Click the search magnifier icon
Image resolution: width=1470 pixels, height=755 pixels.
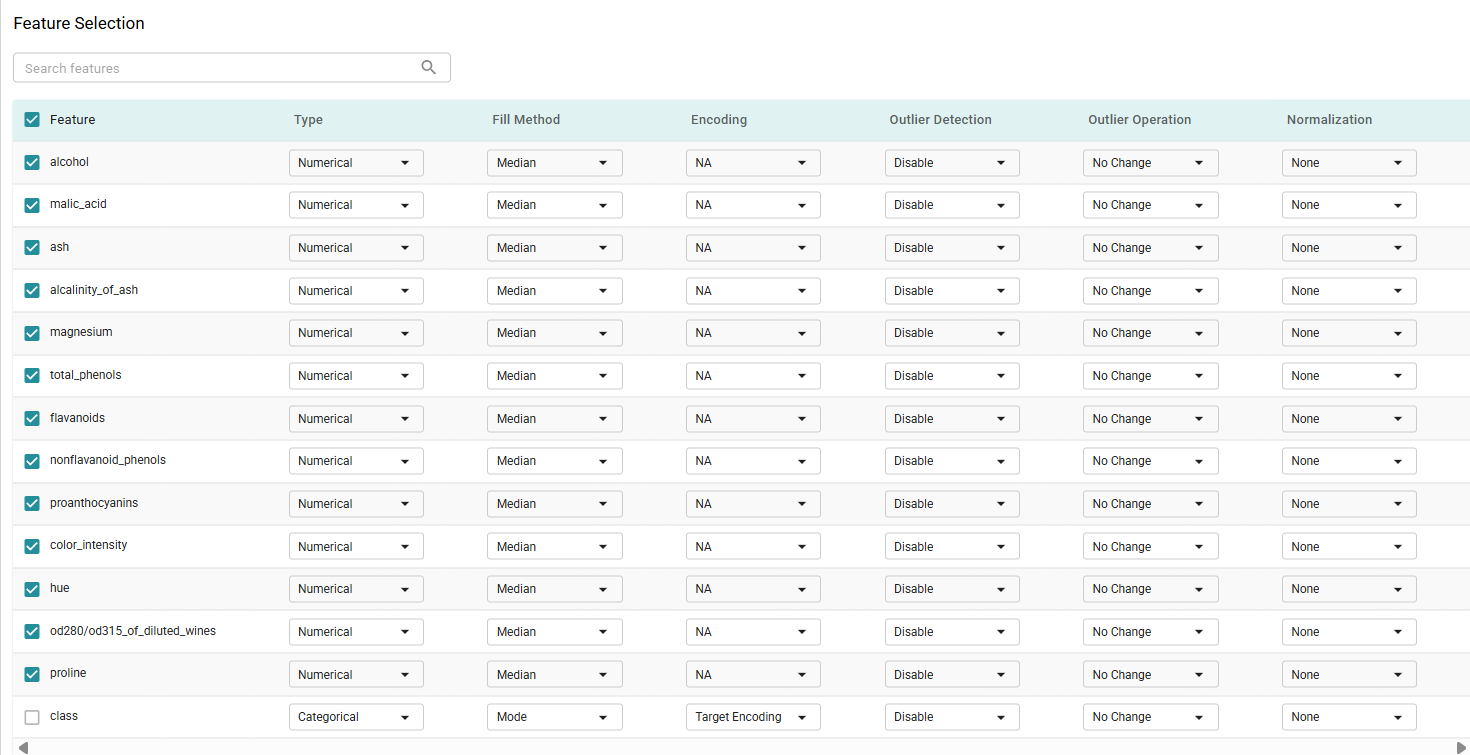[x=429, y=68]
